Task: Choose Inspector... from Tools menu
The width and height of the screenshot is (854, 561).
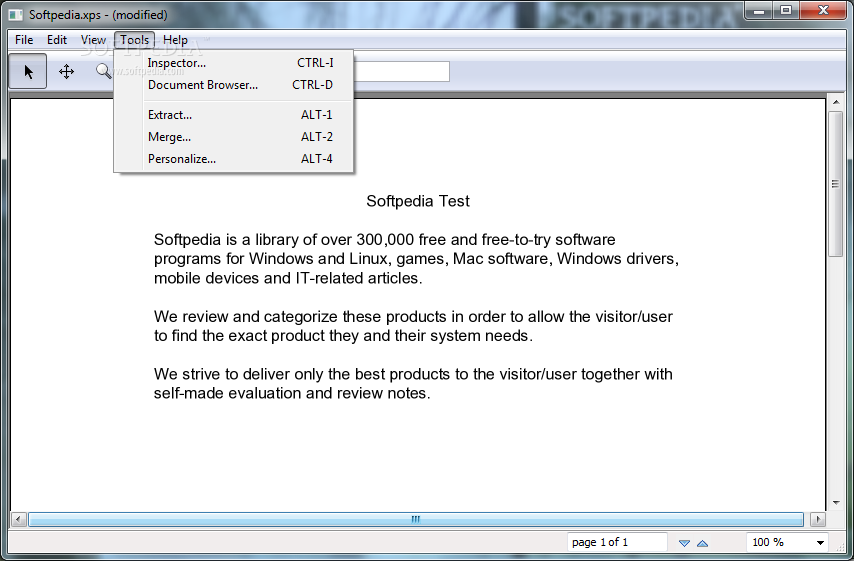Action: click(x=234, y=63)
